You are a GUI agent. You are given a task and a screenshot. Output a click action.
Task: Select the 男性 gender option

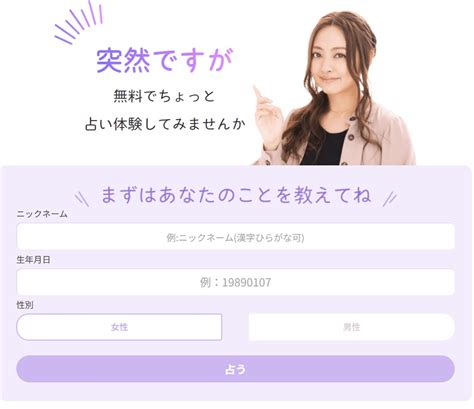click(x=351, y=327)
